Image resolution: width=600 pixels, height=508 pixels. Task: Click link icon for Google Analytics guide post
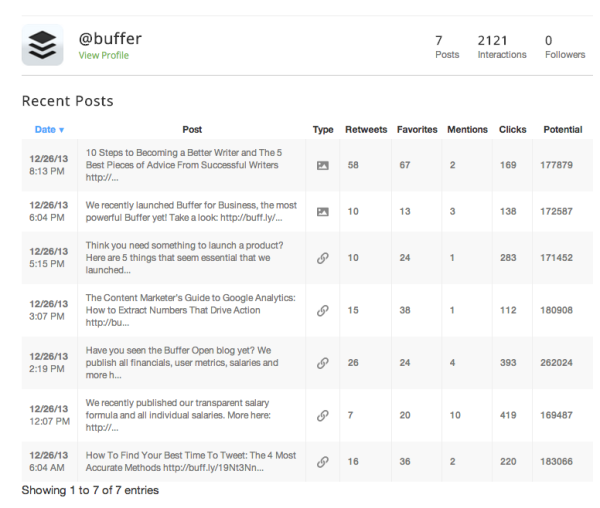323,311
